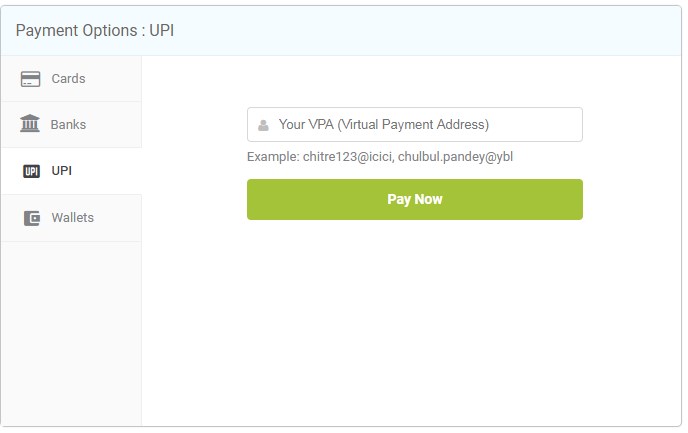This screenshot has width=688, height=433.
Task: Select the UPI tab label
Action: (61, 171)
